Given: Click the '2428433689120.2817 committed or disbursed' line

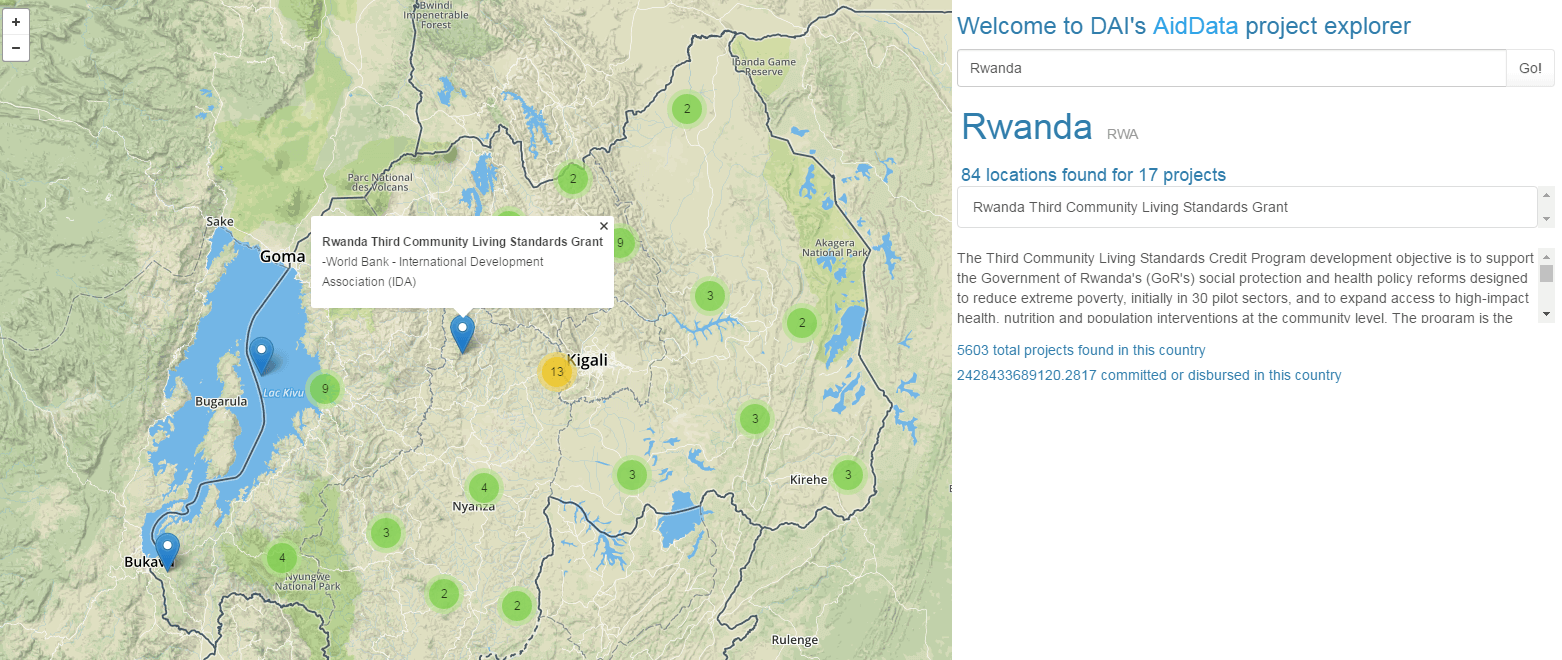Looking at the screenshot, I should click(1149, 375).
